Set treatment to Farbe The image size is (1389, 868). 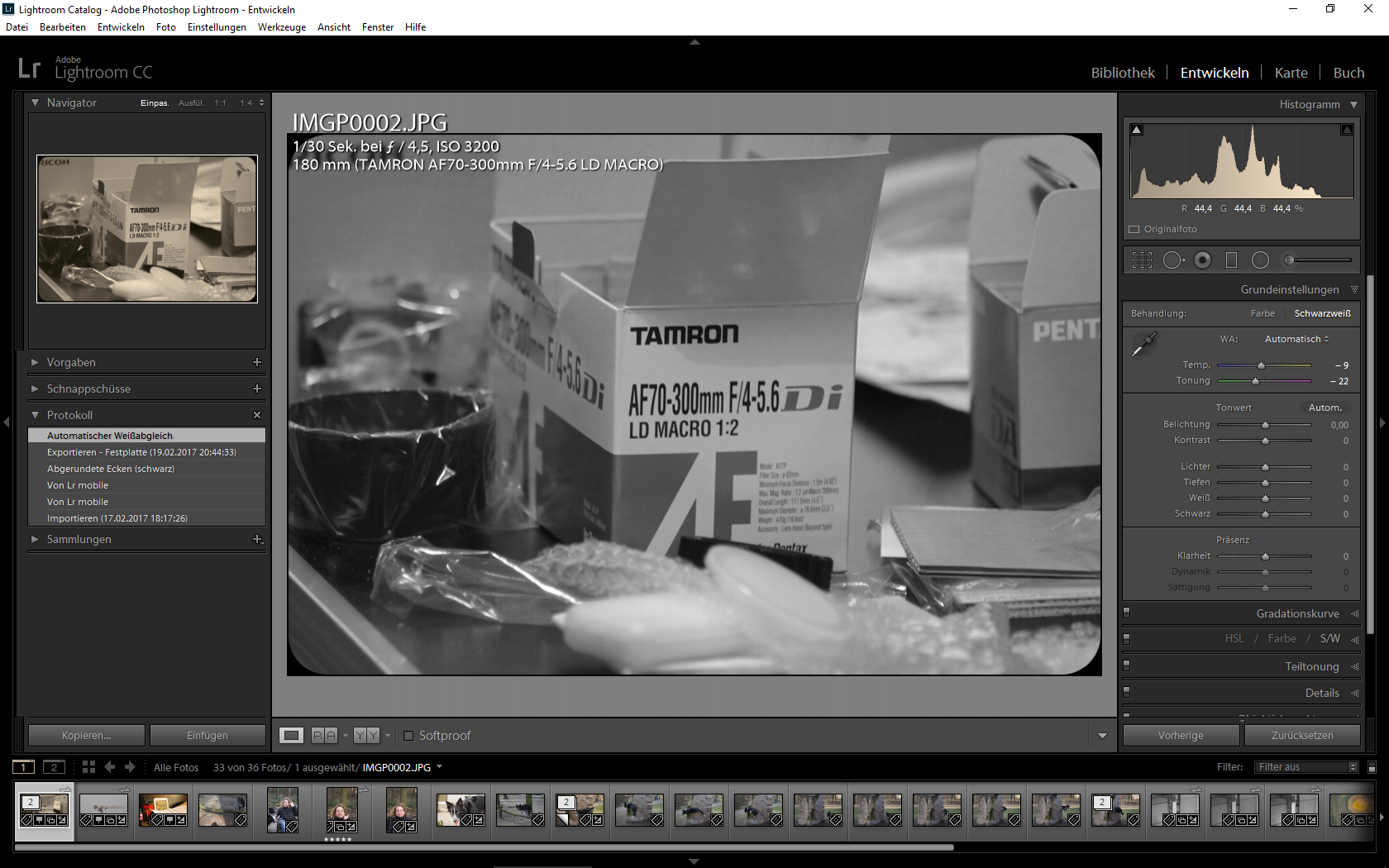click(1263, 313)
